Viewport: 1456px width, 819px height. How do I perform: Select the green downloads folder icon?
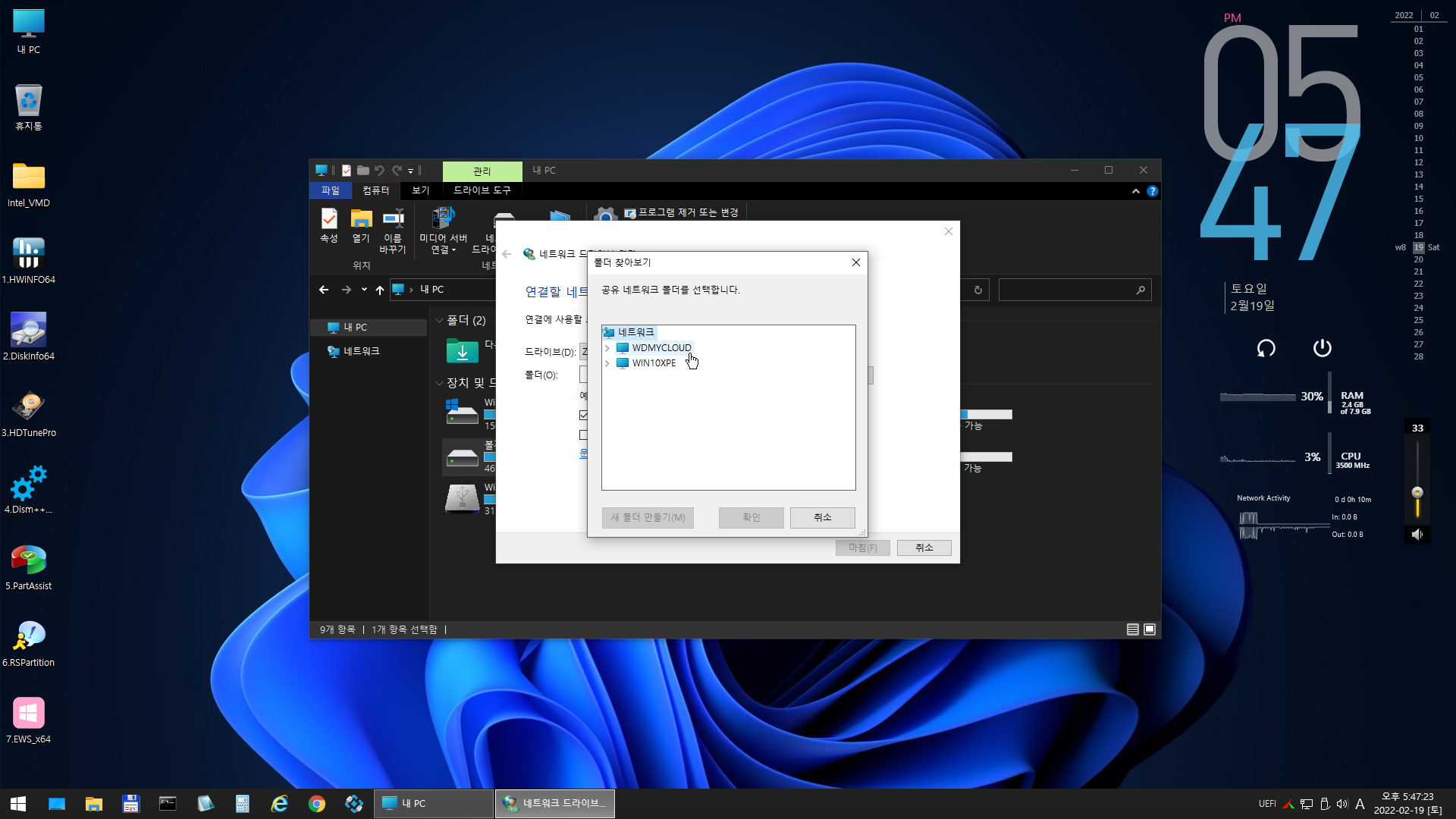[462, 351]
